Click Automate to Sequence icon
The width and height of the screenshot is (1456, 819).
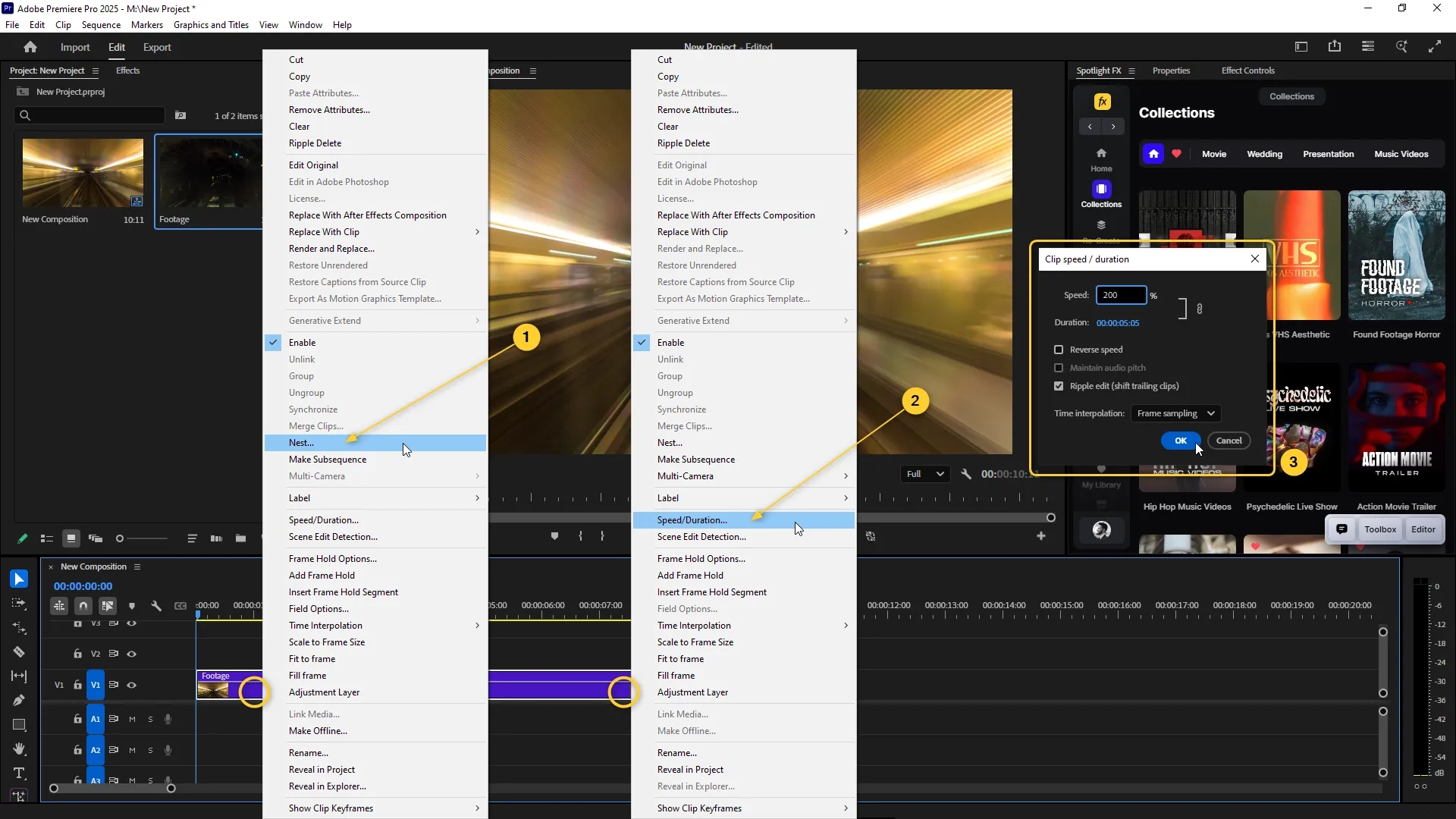(x=216, y=538)
